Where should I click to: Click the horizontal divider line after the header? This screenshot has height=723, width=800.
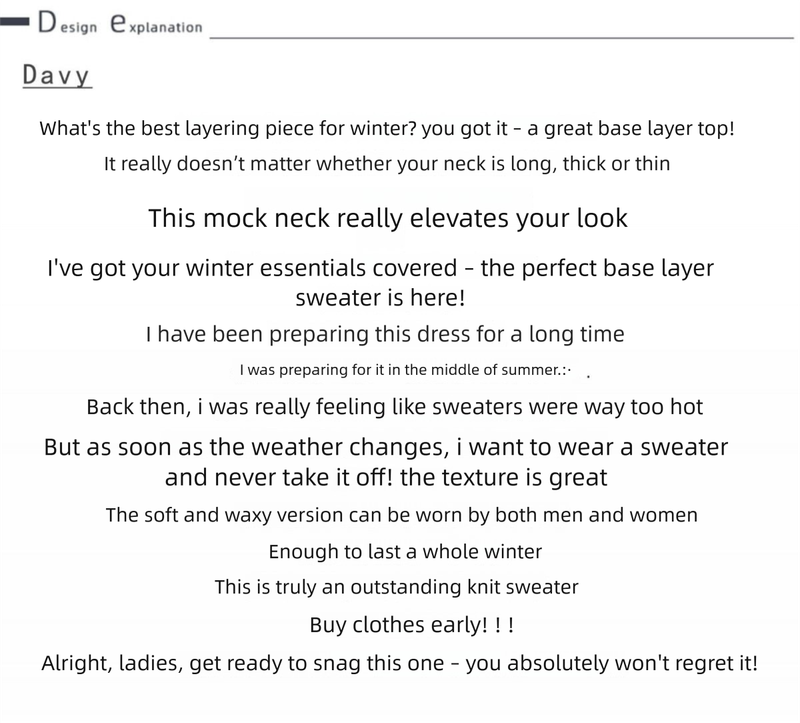pos(500,37)
